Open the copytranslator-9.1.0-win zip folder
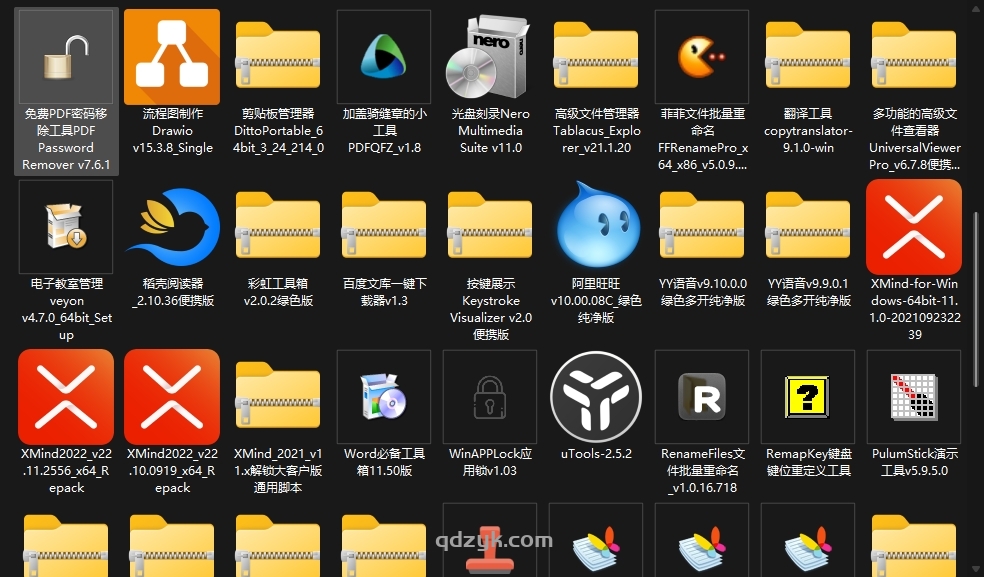 [808, 57]
